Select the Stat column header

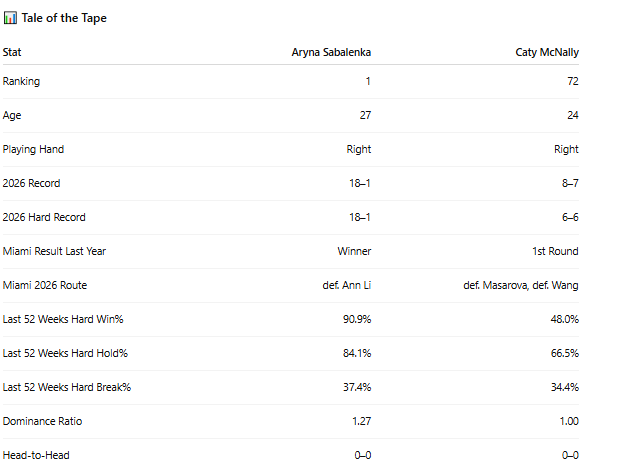[12, 52]
